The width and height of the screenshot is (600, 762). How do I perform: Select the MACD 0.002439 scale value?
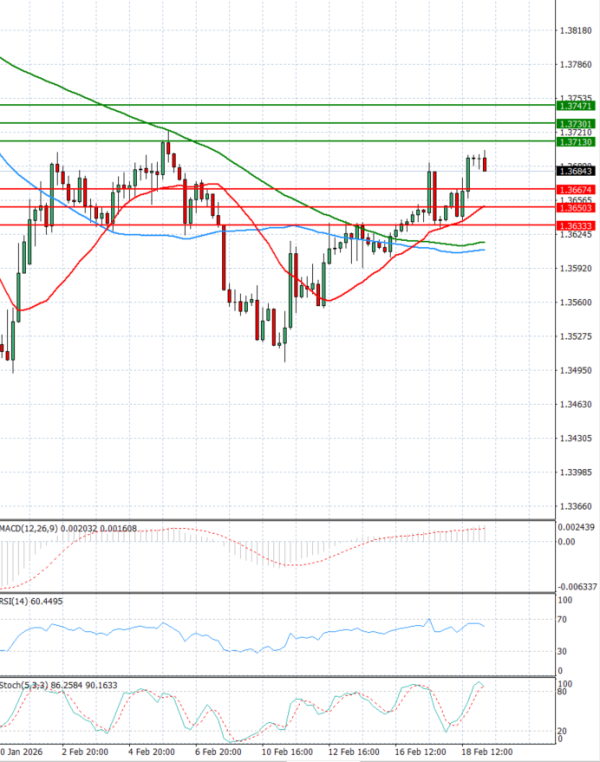pyautogui.click(x=577, y=527)
